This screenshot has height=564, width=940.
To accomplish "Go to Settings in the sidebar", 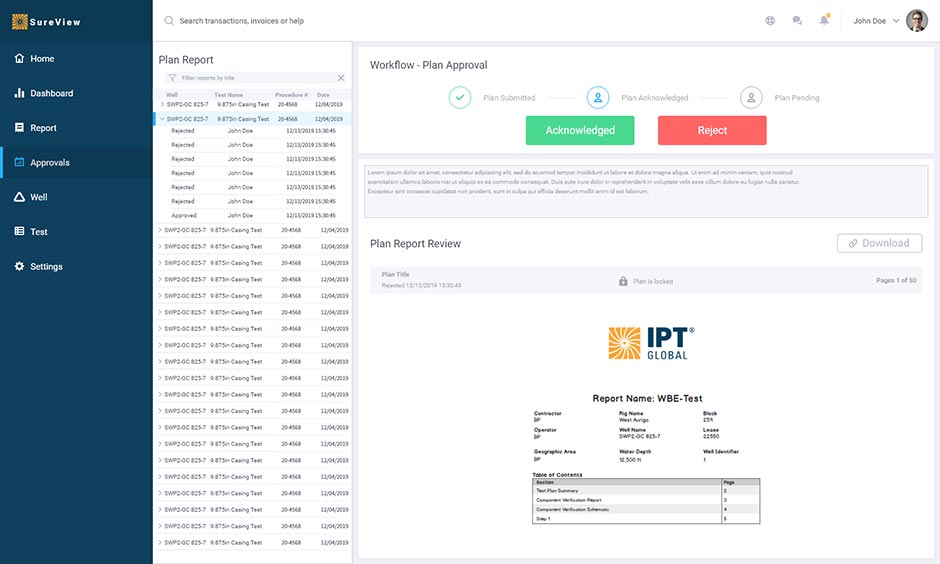I will 46,267.
